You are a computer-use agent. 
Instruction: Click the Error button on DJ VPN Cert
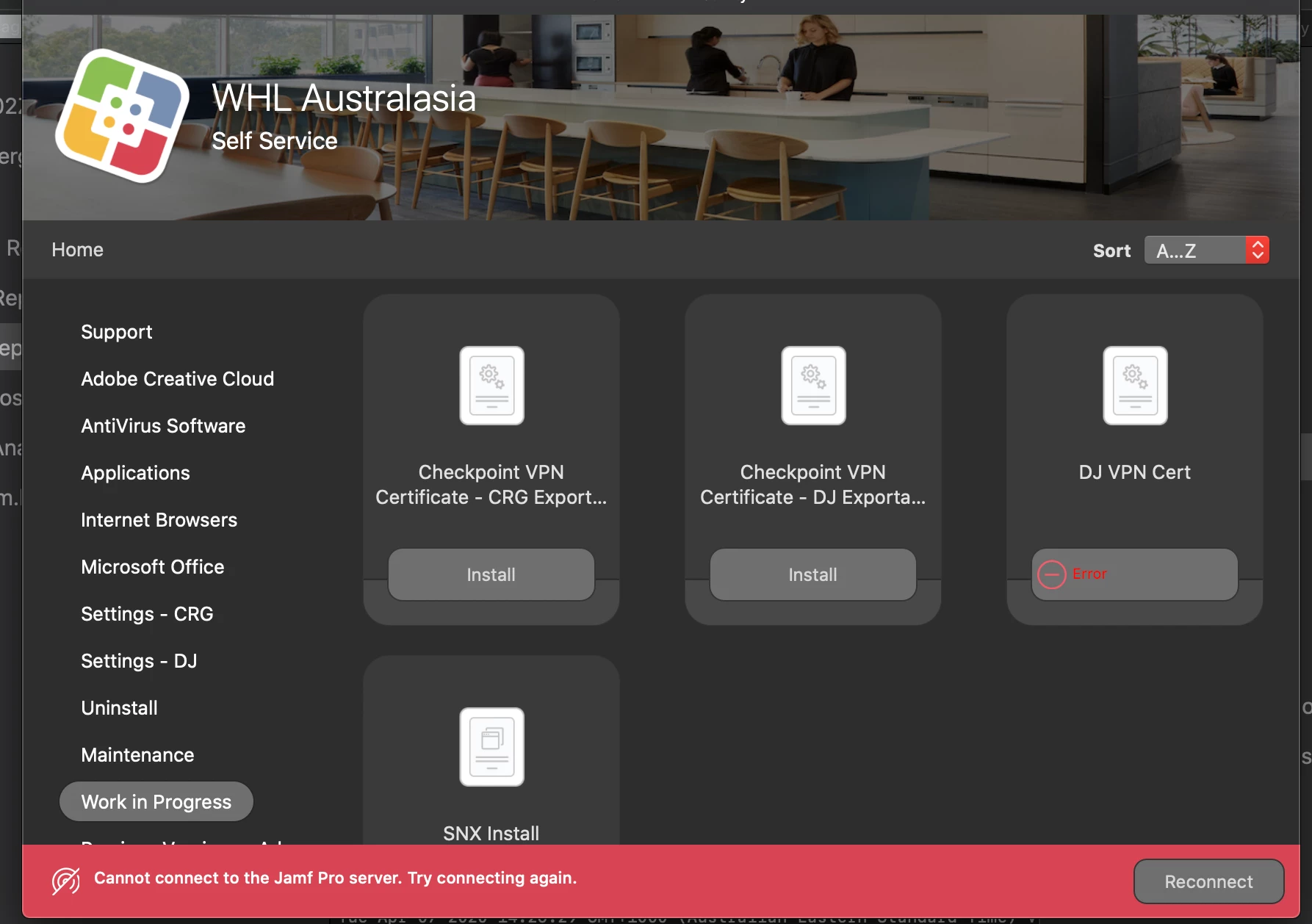click(x=1135, y=574)
